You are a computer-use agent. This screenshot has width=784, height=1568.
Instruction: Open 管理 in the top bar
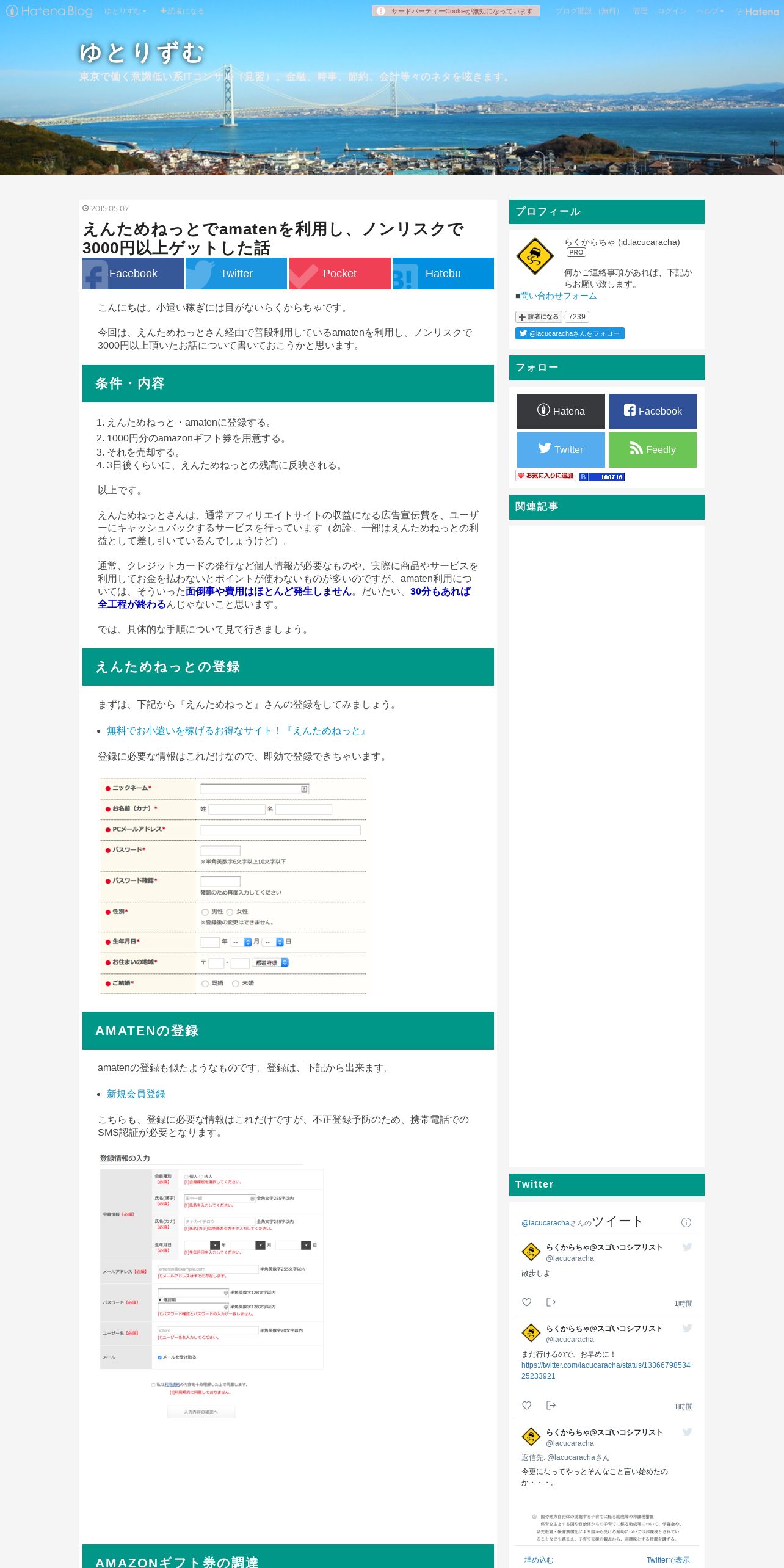point(640,11)
